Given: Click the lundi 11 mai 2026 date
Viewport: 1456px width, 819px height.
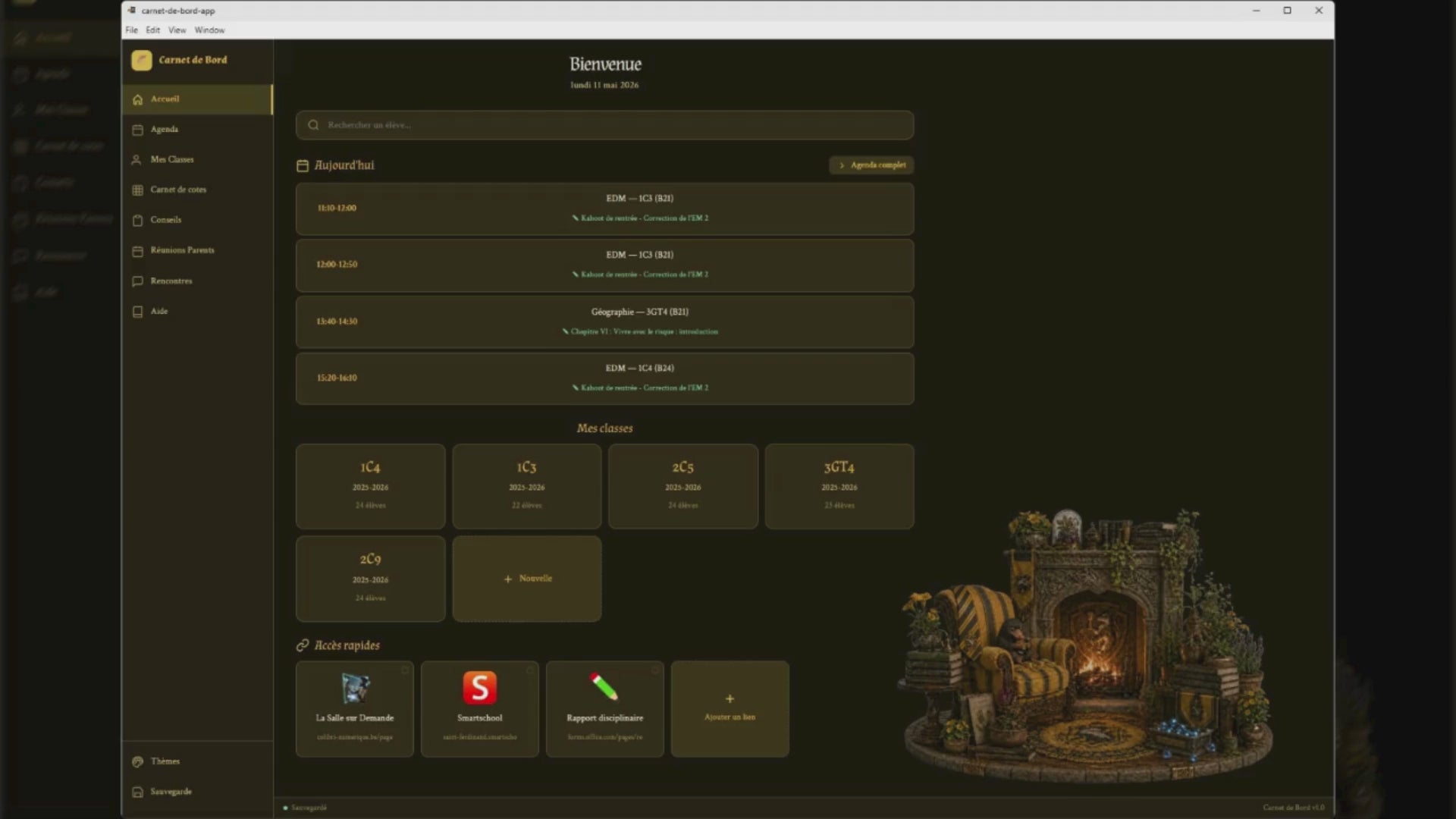Looking at the screenshot, I should tap(604, 85).
